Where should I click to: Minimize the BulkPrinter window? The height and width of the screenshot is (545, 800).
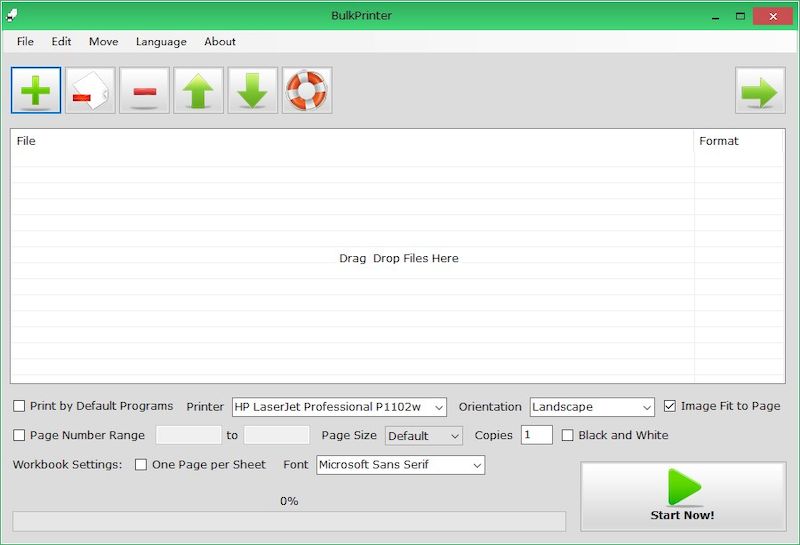(715, 16)
